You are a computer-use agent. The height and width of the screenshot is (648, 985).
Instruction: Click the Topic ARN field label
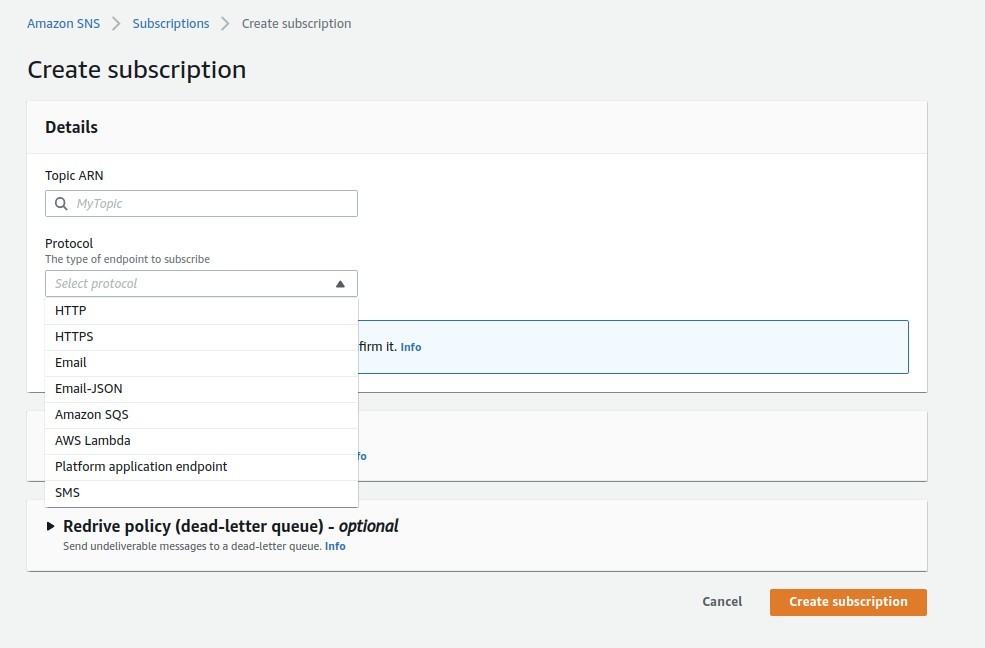(x=74, y=176)
